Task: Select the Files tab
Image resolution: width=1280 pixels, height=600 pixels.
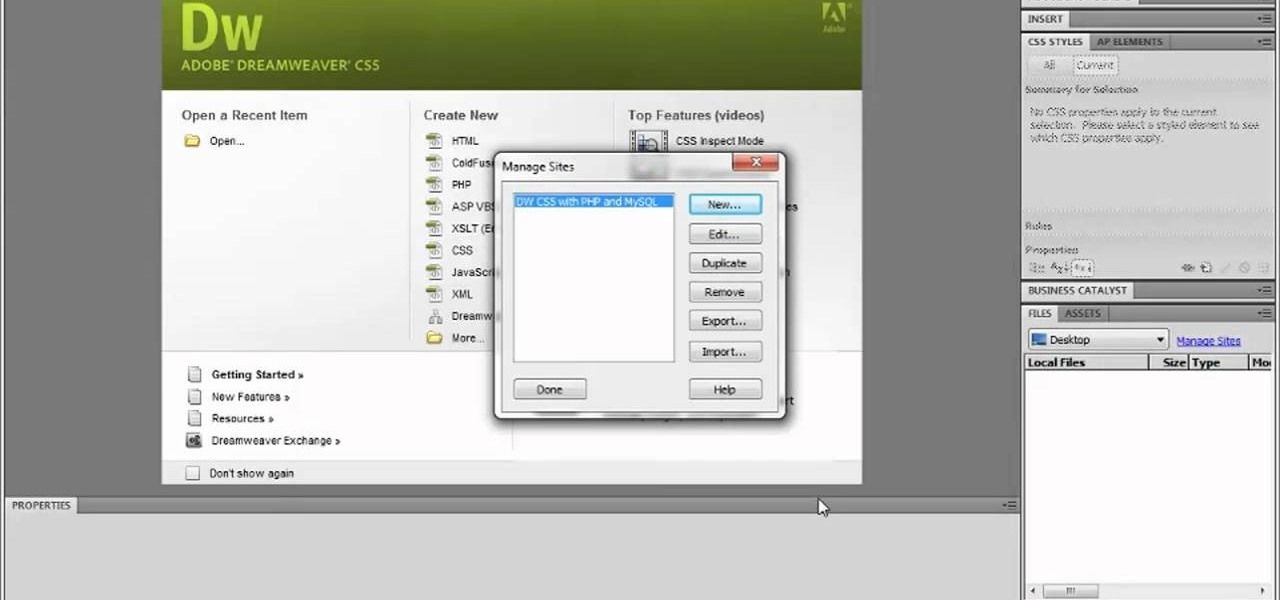Action: click(1040, 314)
